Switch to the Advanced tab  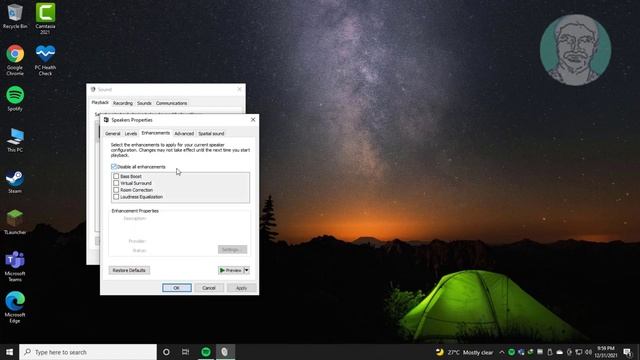184,133
